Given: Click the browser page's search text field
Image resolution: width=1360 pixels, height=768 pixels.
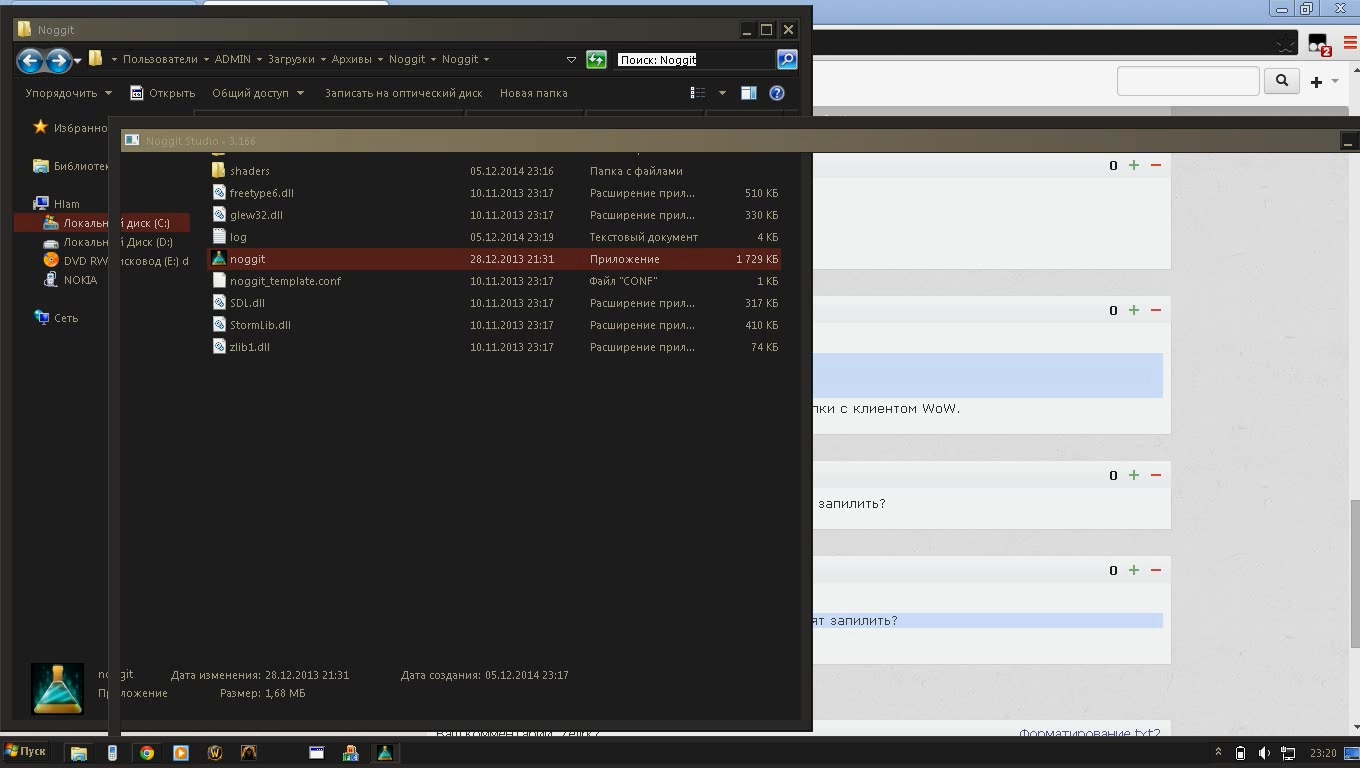Looking at the screenshot, I should pos(1188,81).
